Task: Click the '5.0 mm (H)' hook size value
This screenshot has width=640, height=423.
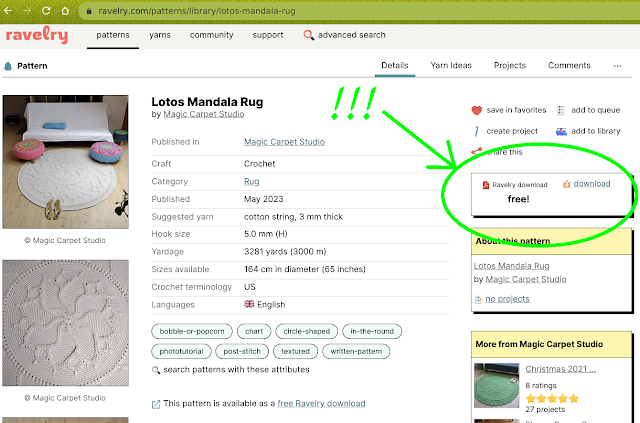Action: coord(266,234)
